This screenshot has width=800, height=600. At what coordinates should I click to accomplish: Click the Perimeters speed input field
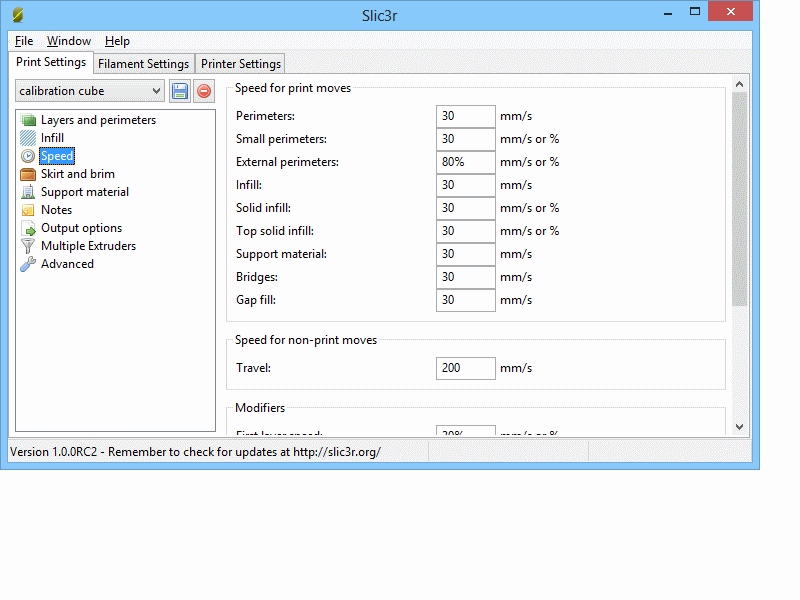[x=465, y=116]
